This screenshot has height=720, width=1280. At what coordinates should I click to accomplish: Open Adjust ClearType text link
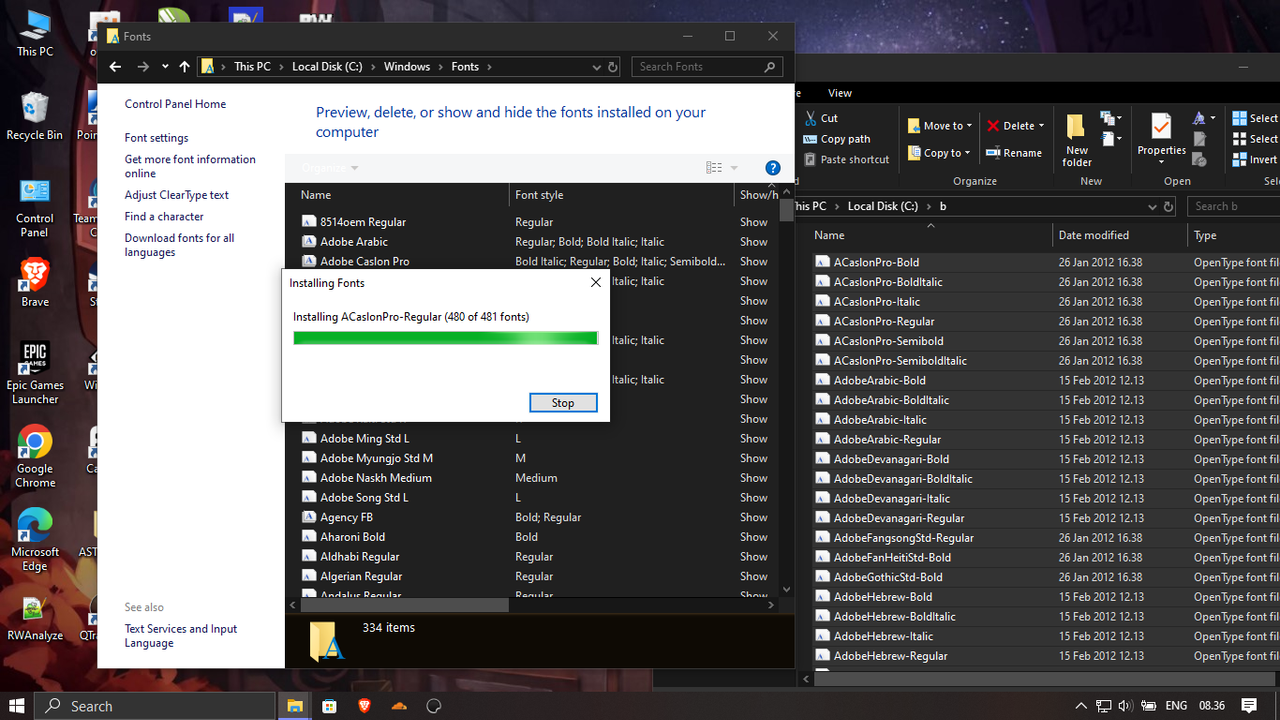(x=176, y=195)
